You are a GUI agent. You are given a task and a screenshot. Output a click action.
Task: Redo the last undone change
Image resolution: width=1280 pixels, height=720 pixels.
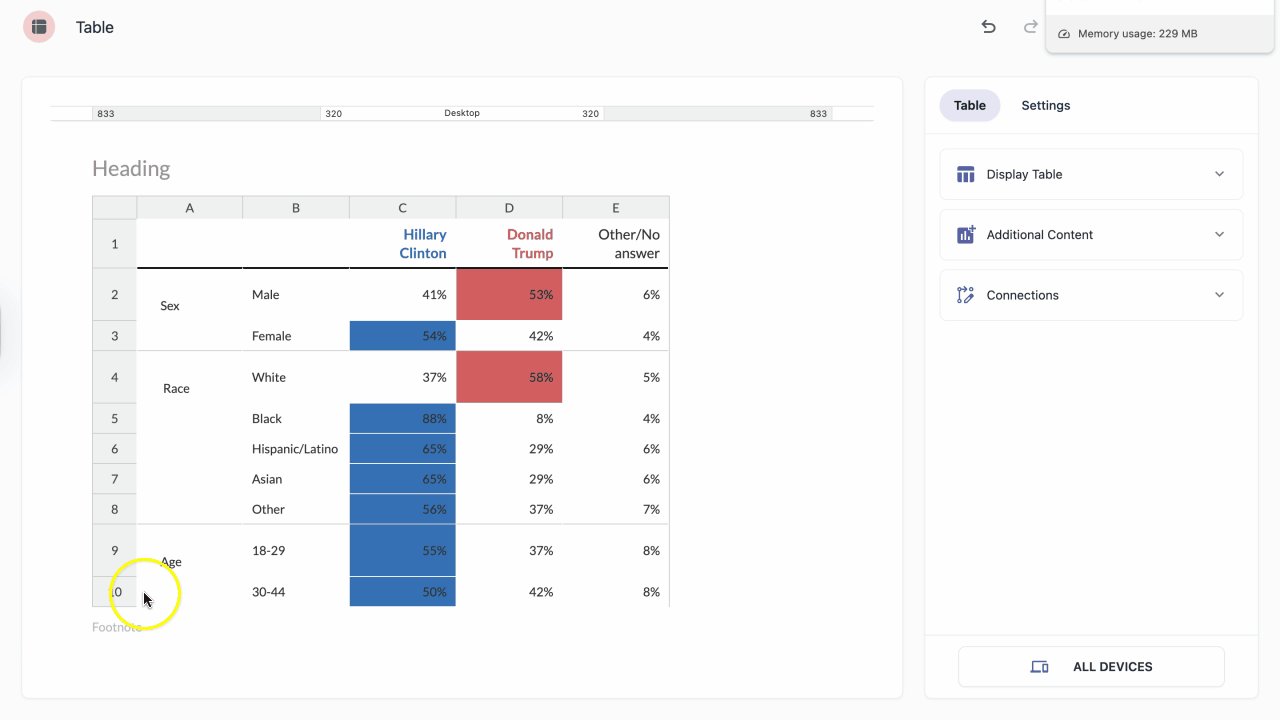[x=1030, y=27]
